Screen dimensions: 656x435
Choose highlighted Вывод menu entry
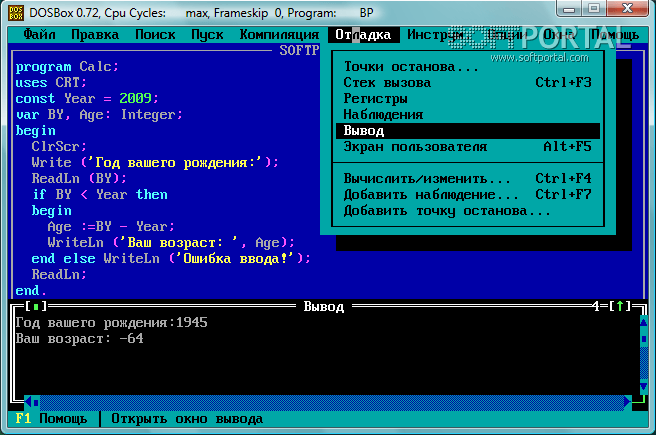[x=468, y=131]
